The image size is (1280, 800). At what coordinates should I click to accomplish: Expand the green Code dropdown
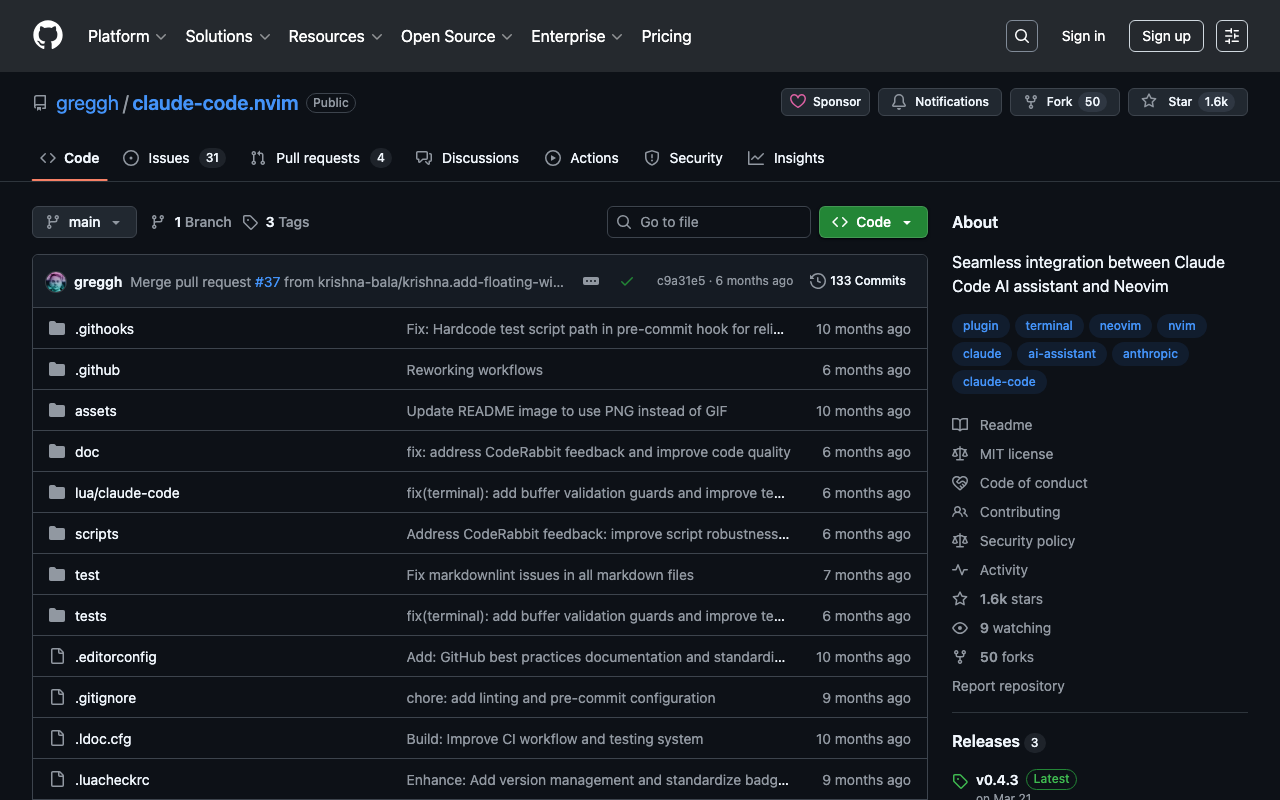pyautogui.click(x=872, y=222)
